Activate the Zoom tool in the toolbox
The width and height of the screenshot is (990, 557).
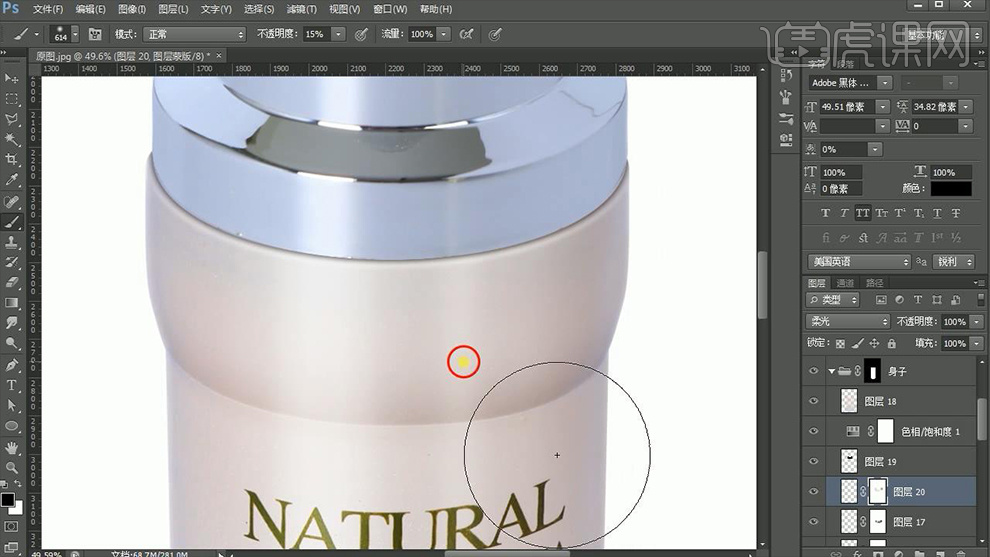click(12, 467)
